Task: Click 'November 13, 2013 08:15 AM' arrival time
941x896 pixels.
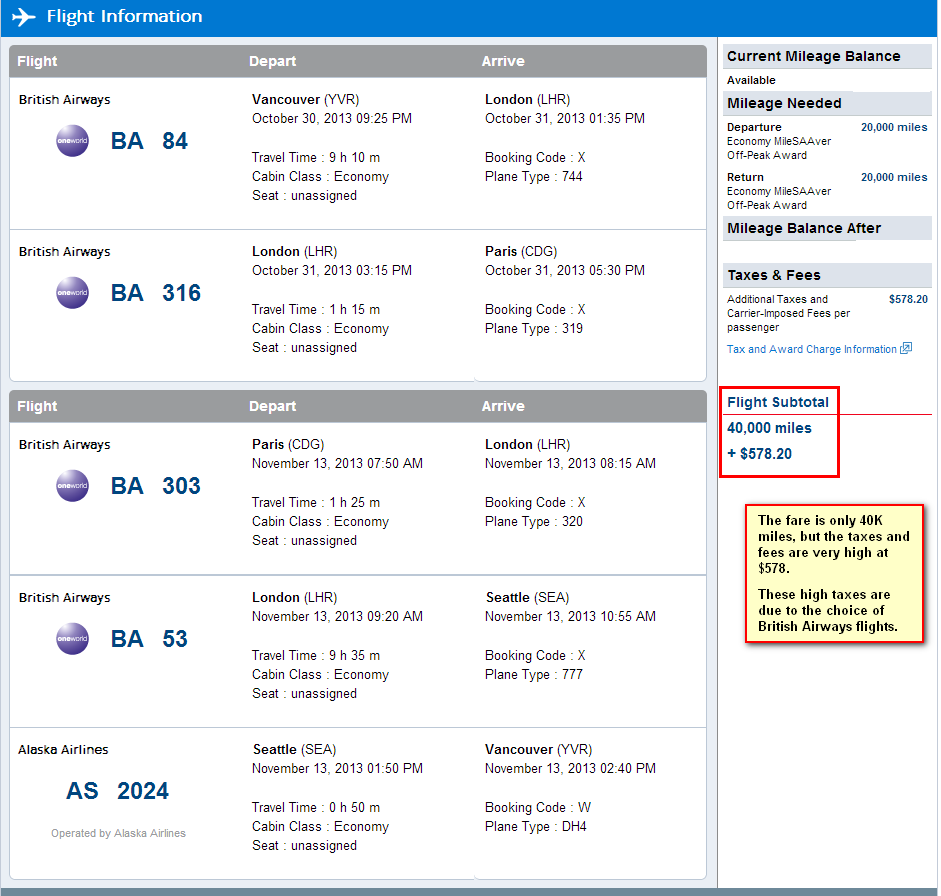Action: click(570, 464)
